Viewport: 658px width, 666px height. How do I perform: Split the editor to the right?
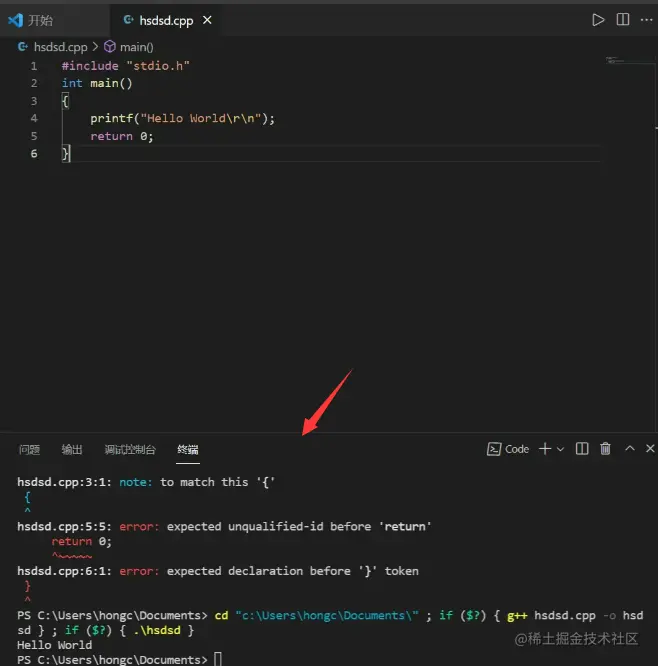(623, 20)
